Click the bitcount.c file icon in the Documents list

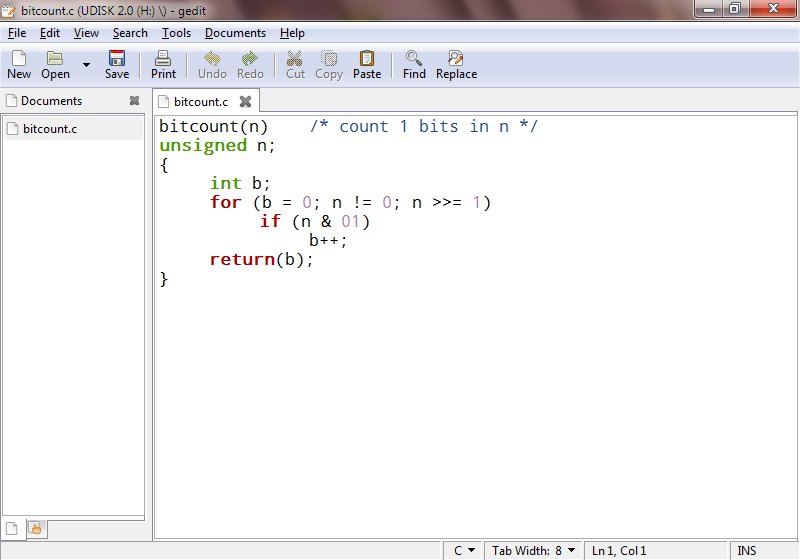click(x=13, y=129)
